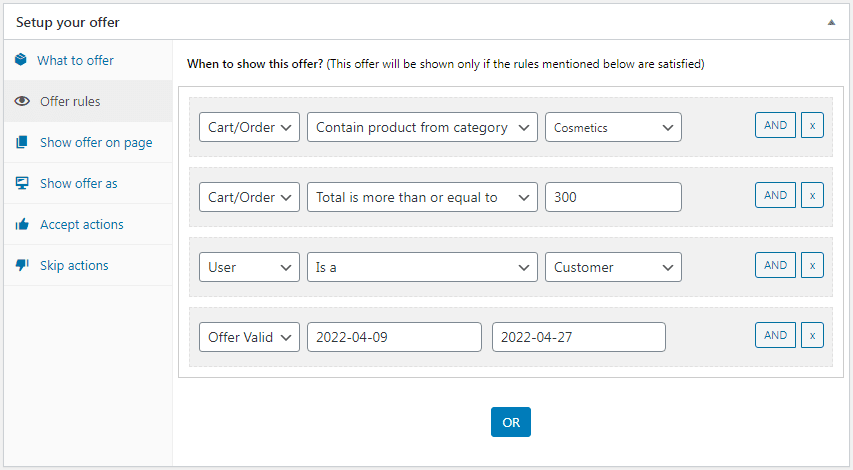Add a new OR rule group
Viewport: 853px width, 470px height.
click(x=511, y=422)
